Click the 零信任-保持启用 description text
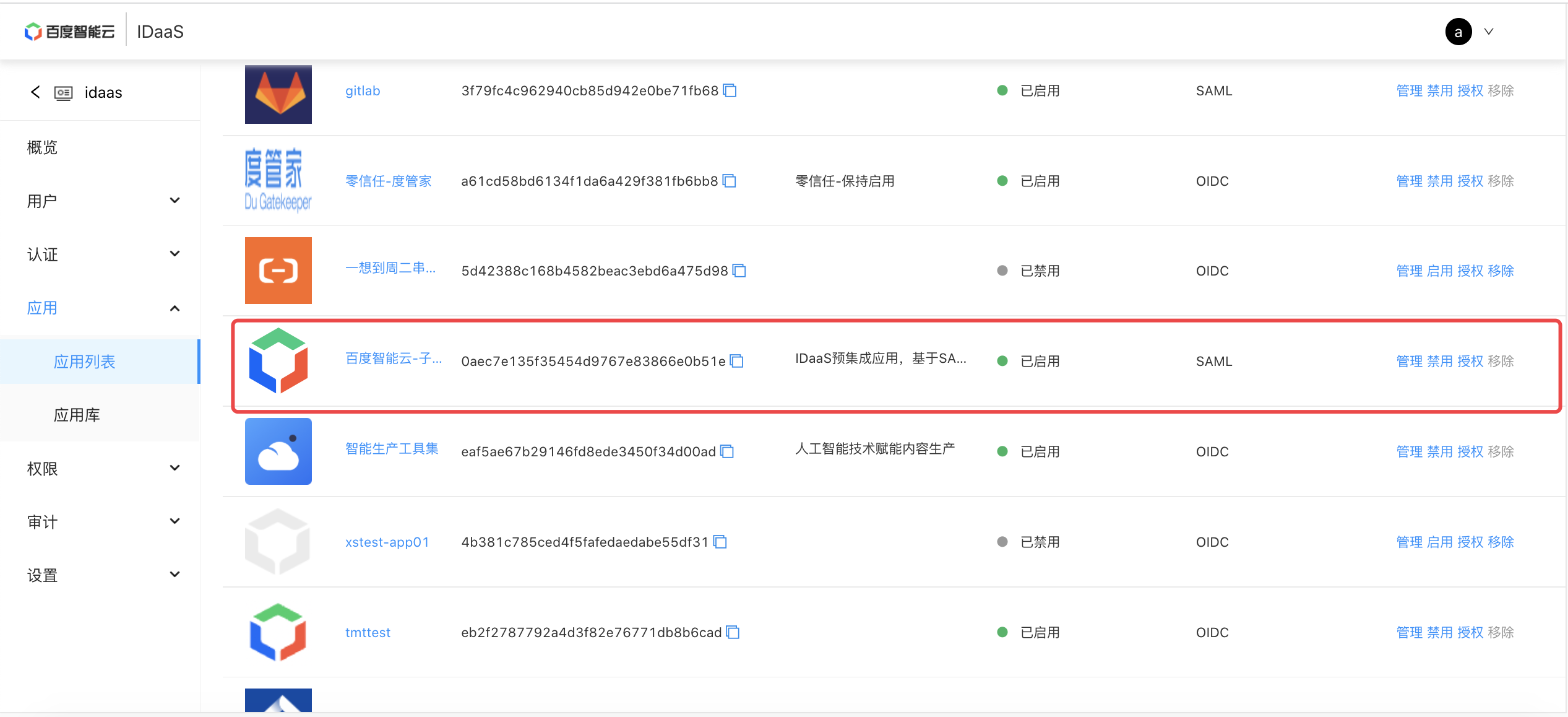Image resolution: width=1568 pixels, height=717 pixels. (x=845, y=181)
